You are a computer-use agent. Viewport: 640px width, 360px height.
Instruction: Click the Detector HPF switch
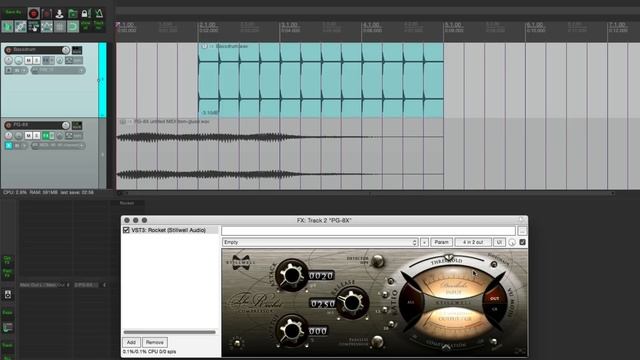point(378,260)
